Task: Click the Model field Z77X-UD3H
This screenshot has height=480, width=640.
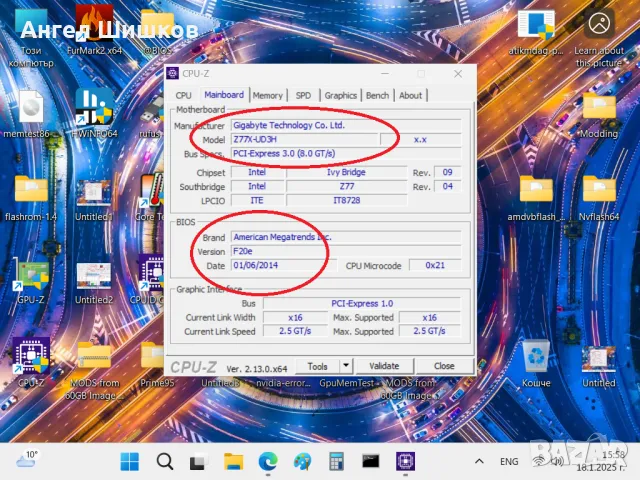Action: pyautogui.click(x=304, y=139)
